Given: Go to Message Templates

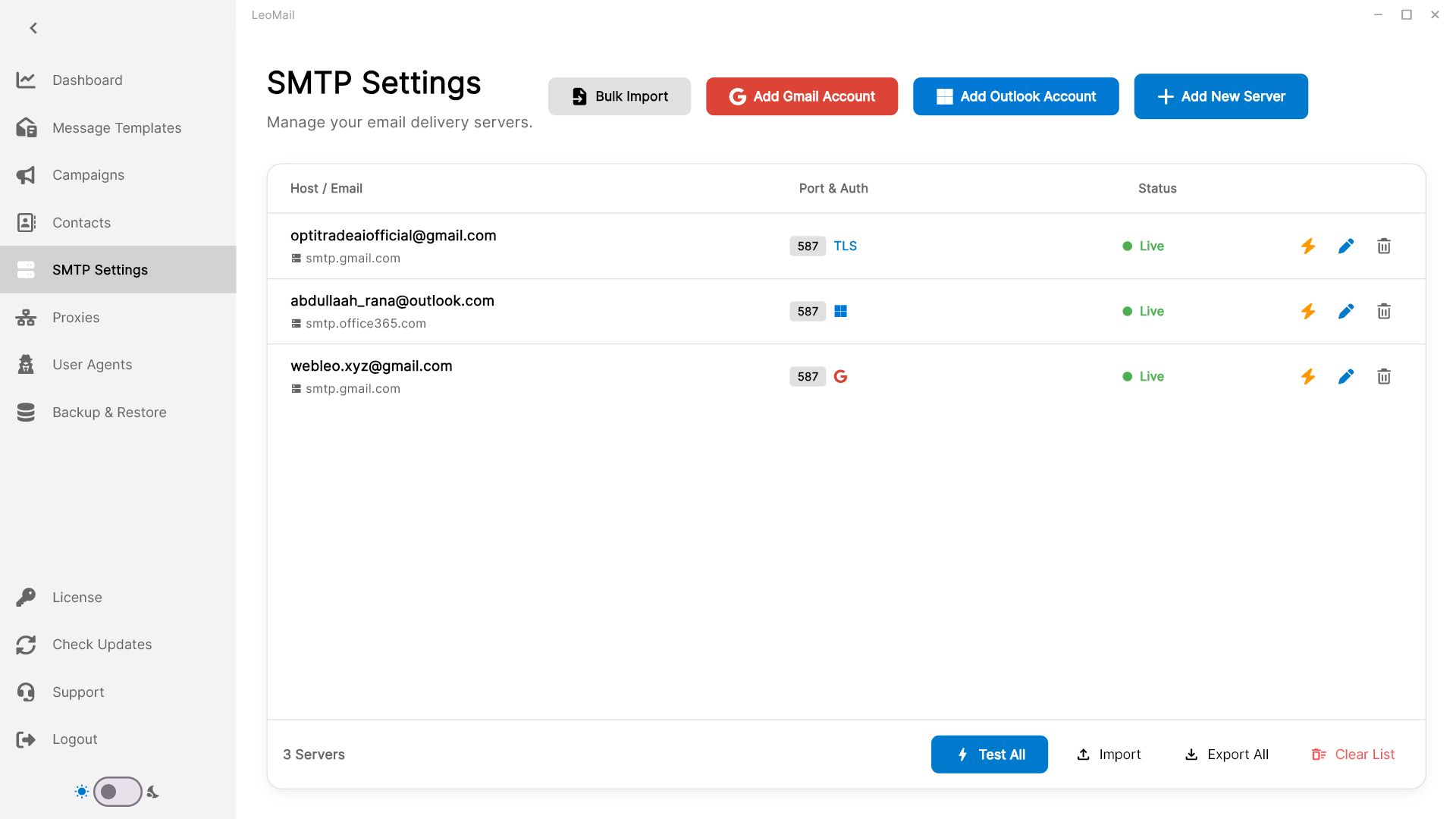Looking at the screenshot, I should [x=118, y=127].
